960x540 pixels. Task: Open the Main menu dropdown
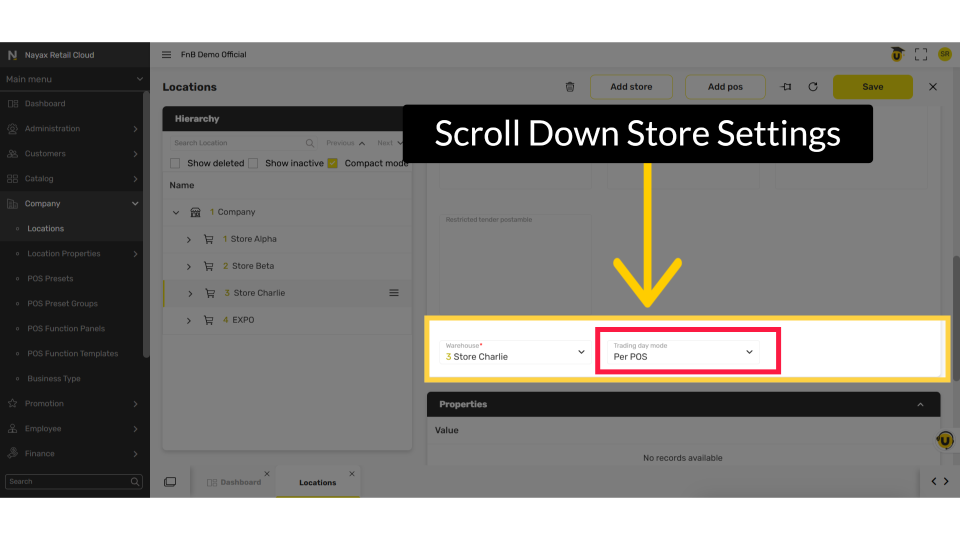[x=75, y=79]
